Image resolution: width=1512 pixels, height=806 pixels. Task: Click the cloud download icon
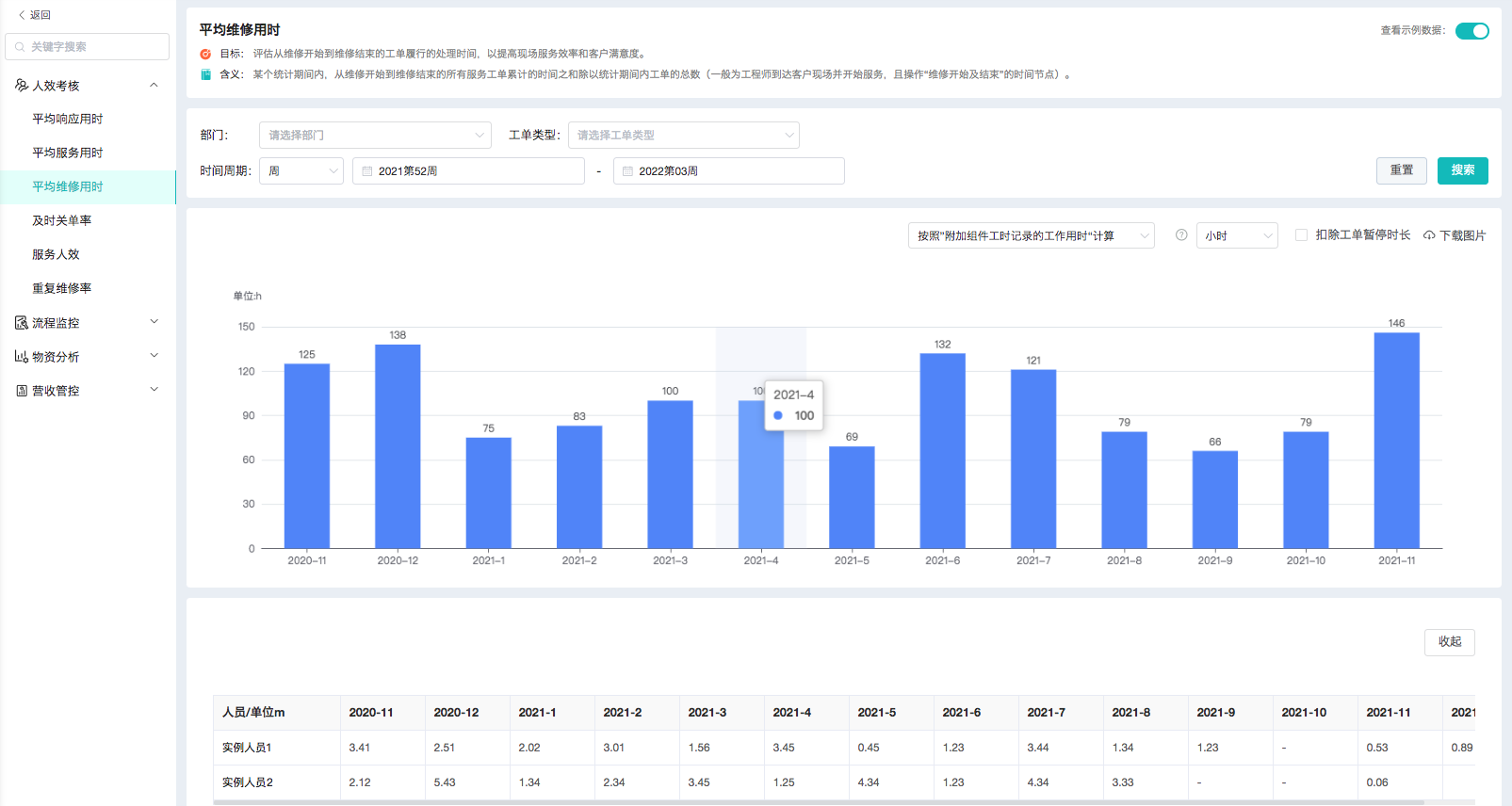coord(1429,235)
